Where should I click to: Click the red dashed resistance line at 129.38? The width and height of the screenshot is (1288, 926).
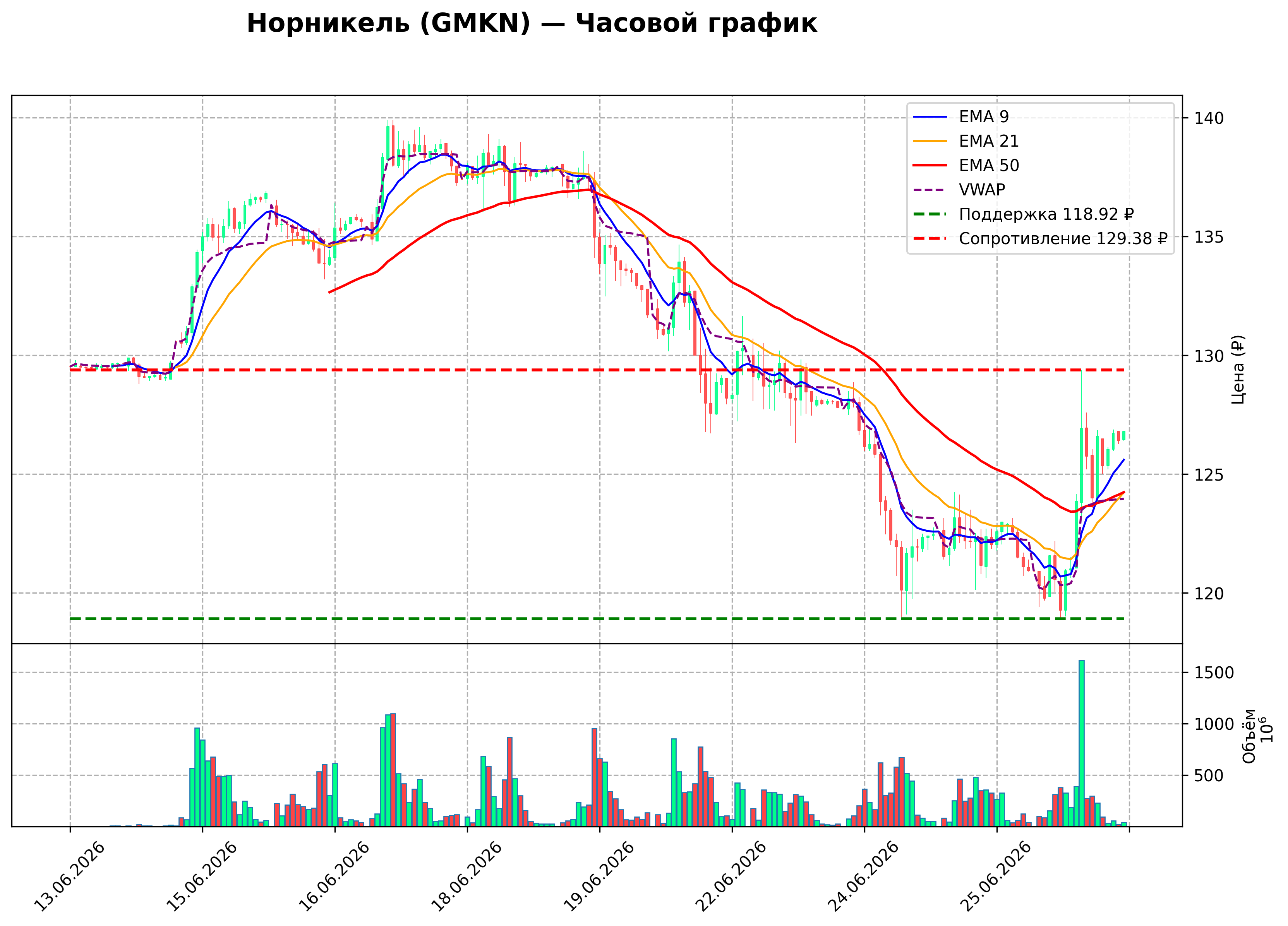597,370
